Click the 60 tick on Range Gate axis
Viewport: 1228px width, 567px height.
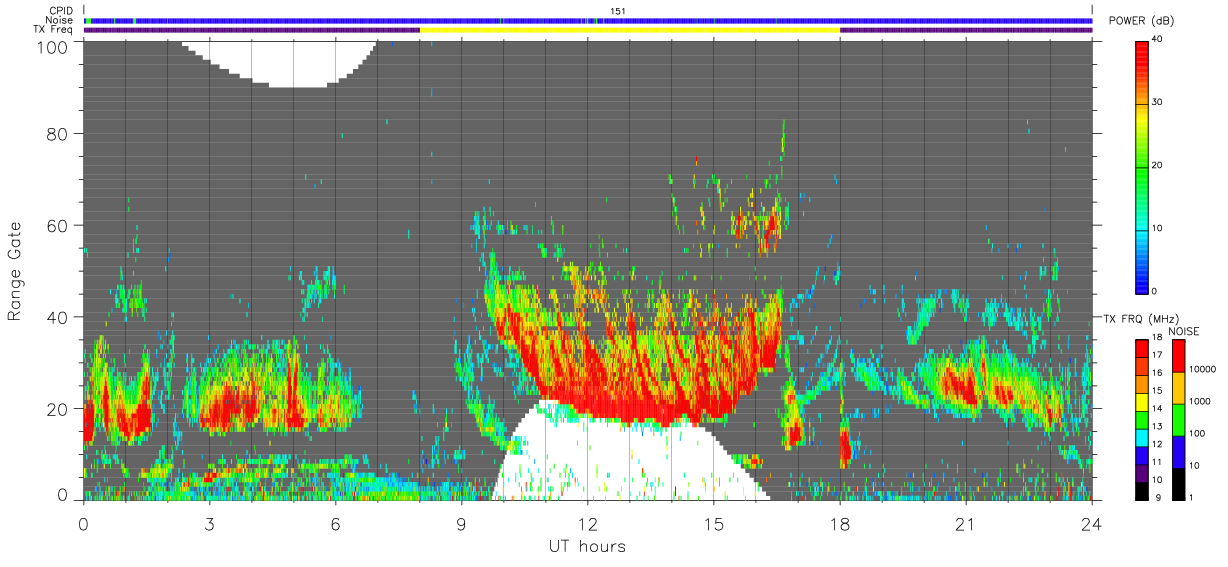pos(56,225)
